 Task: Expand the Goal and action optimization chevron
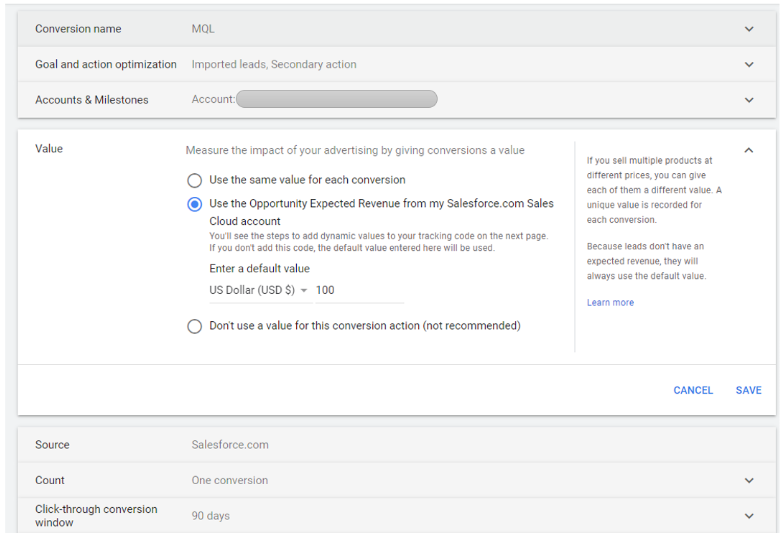pyautogui.click(x=749, y=65)
